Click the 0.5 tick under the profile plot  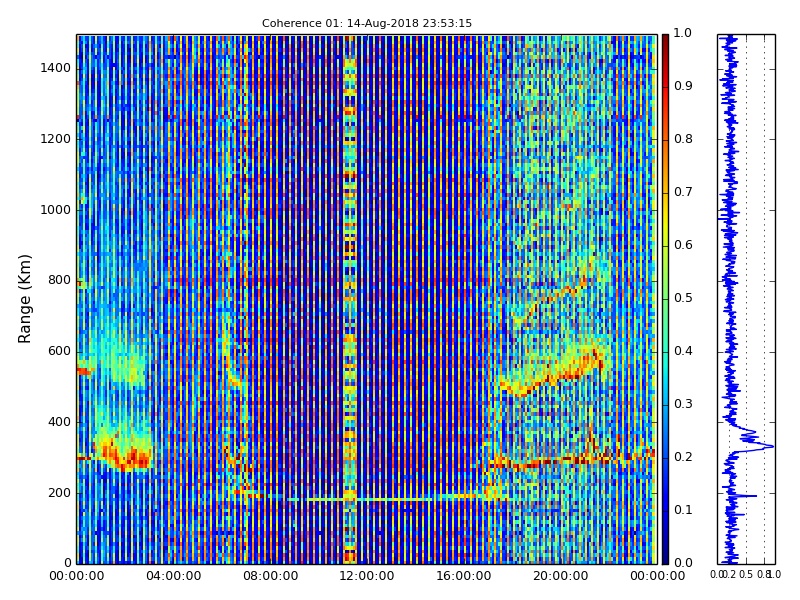pyautogui.click(x=746, y=575)
